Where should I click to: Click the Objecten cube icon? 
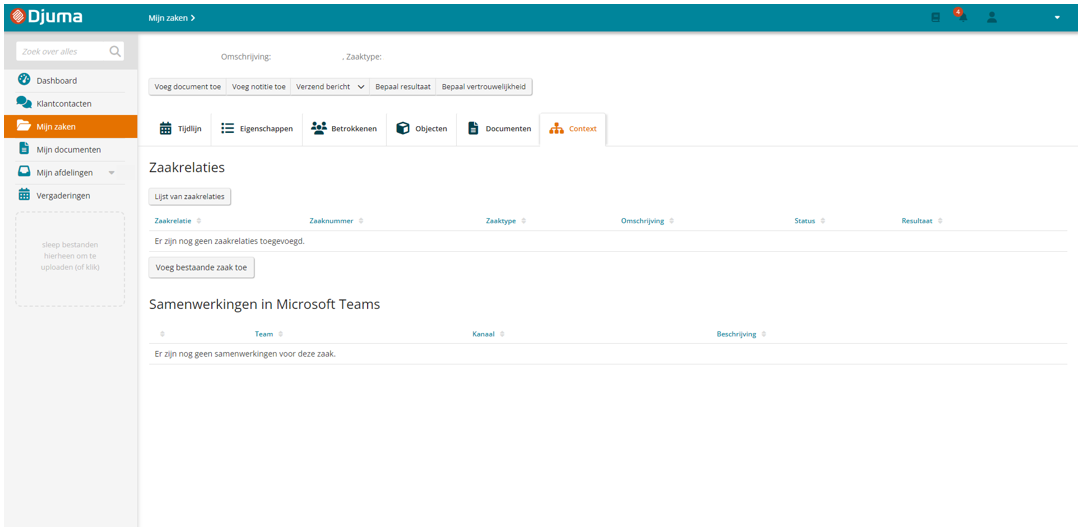pos(403,129)
